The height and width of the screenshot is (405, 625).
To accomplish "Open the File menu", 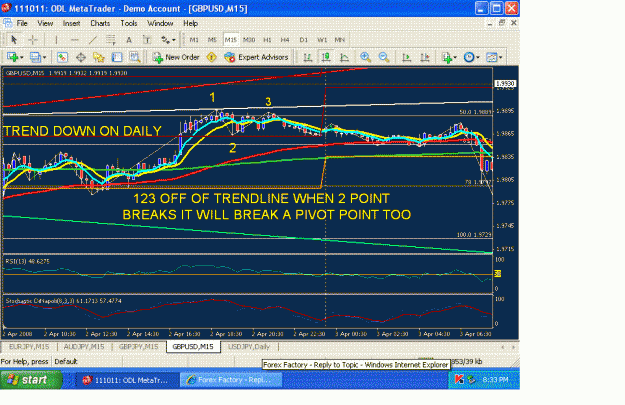I will point(22,23).
